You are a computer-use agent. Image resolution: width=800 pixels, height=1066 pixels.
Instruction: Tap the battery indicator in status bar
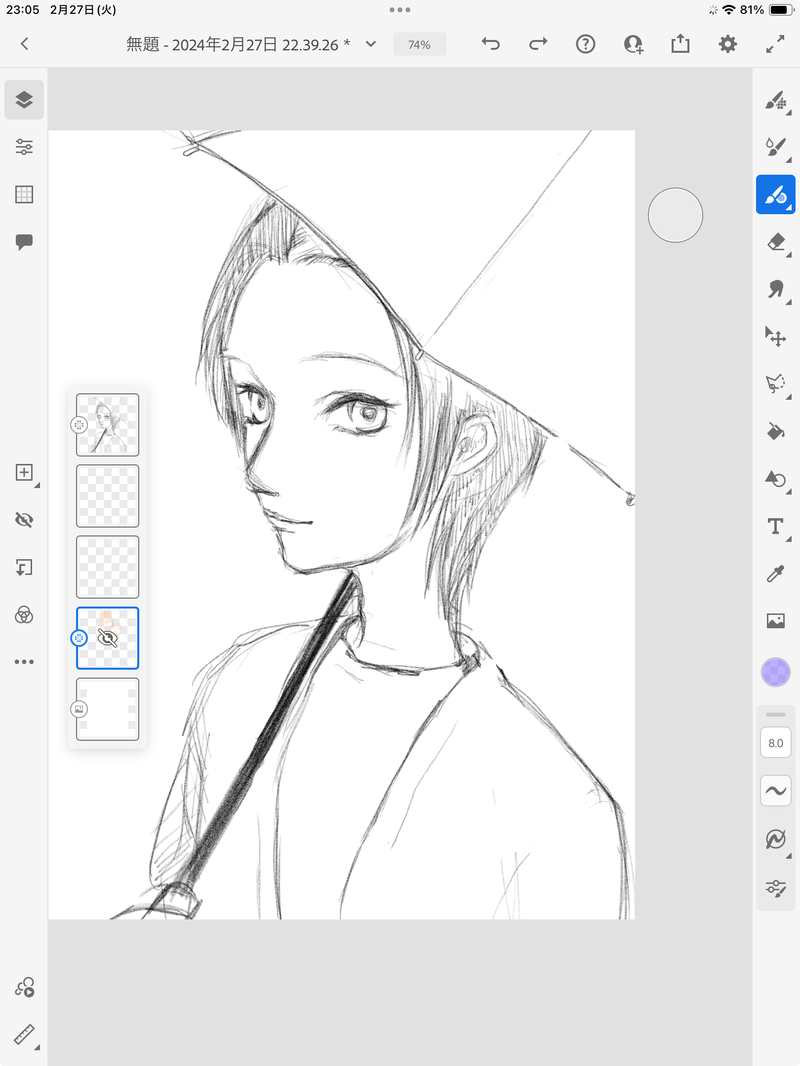pyautogui.click(x=780, y=10)
